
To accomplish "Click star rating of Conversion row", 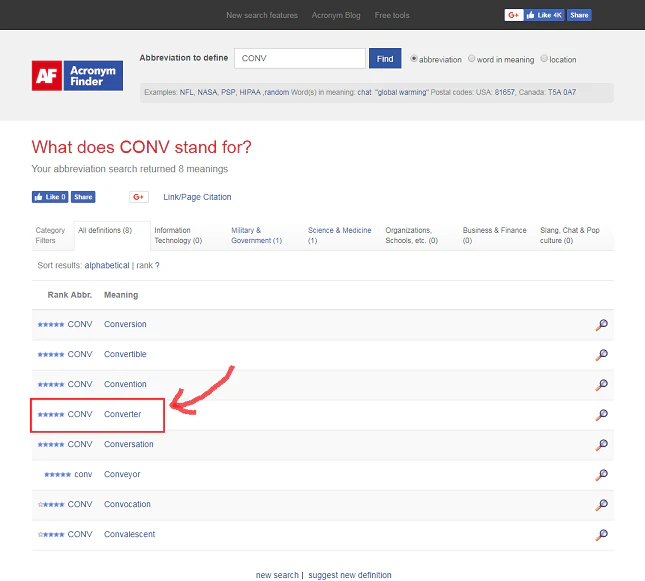I will click(x=51, y=325).
